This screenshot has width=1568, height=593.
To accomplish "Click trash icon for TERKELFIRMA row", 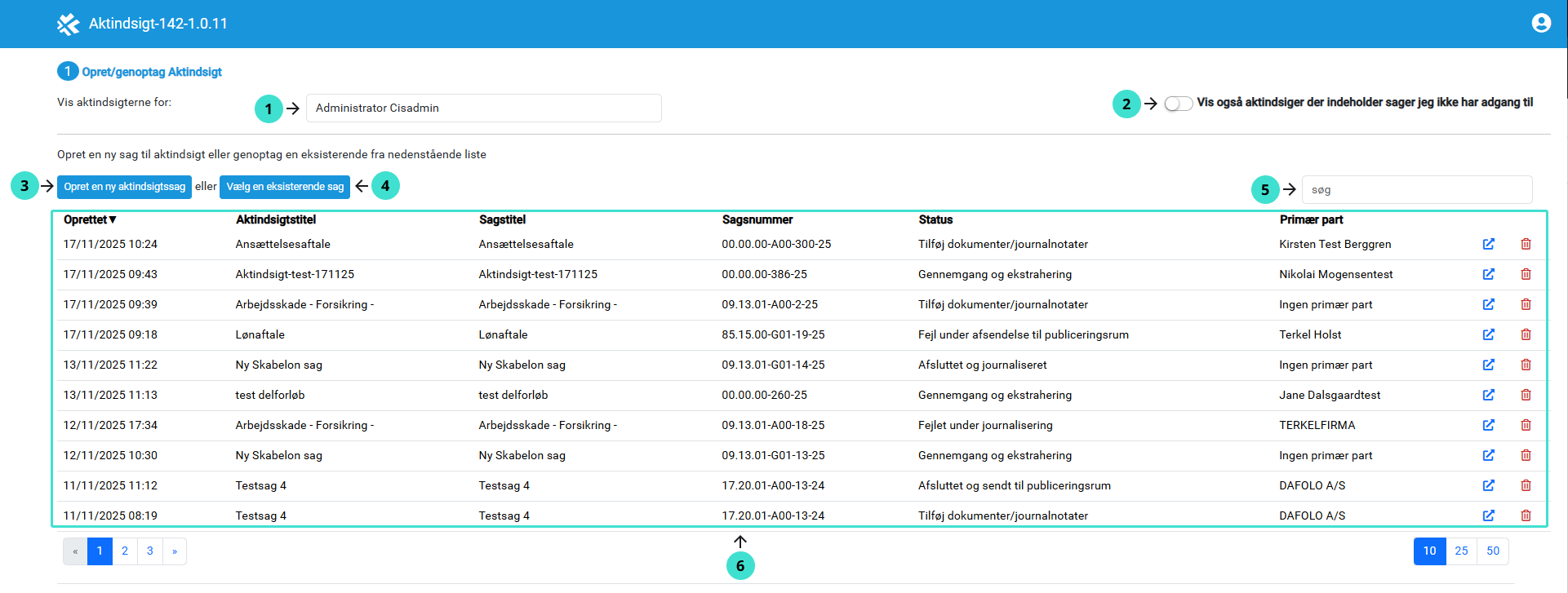I will click(1525, 425).
